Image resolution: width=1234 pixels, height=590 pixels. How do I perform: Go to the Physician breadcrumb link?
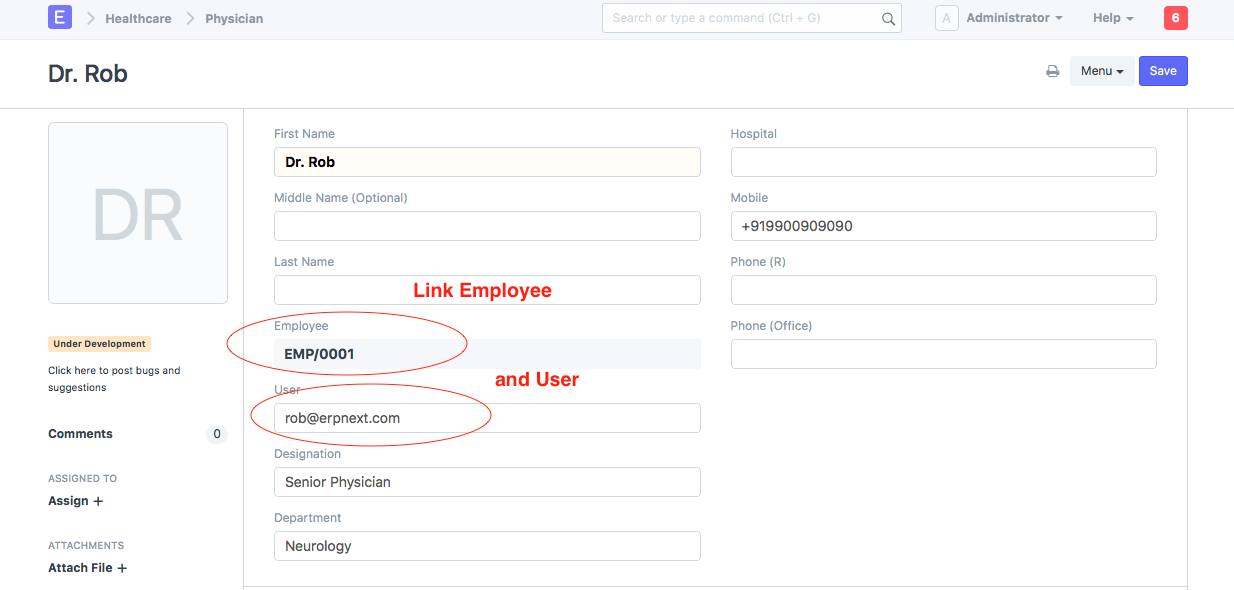point(234,18)
